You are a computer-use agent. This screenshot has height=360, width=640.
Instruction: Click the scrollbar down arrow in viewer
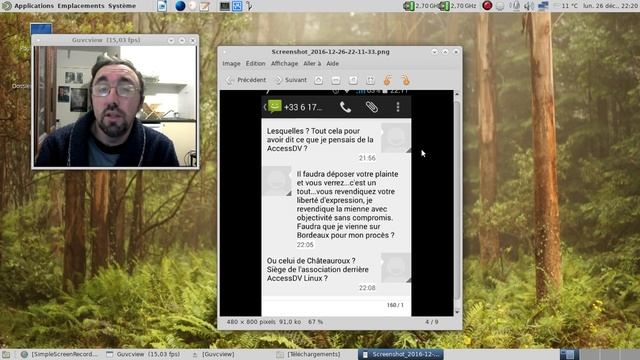(457, 312)
